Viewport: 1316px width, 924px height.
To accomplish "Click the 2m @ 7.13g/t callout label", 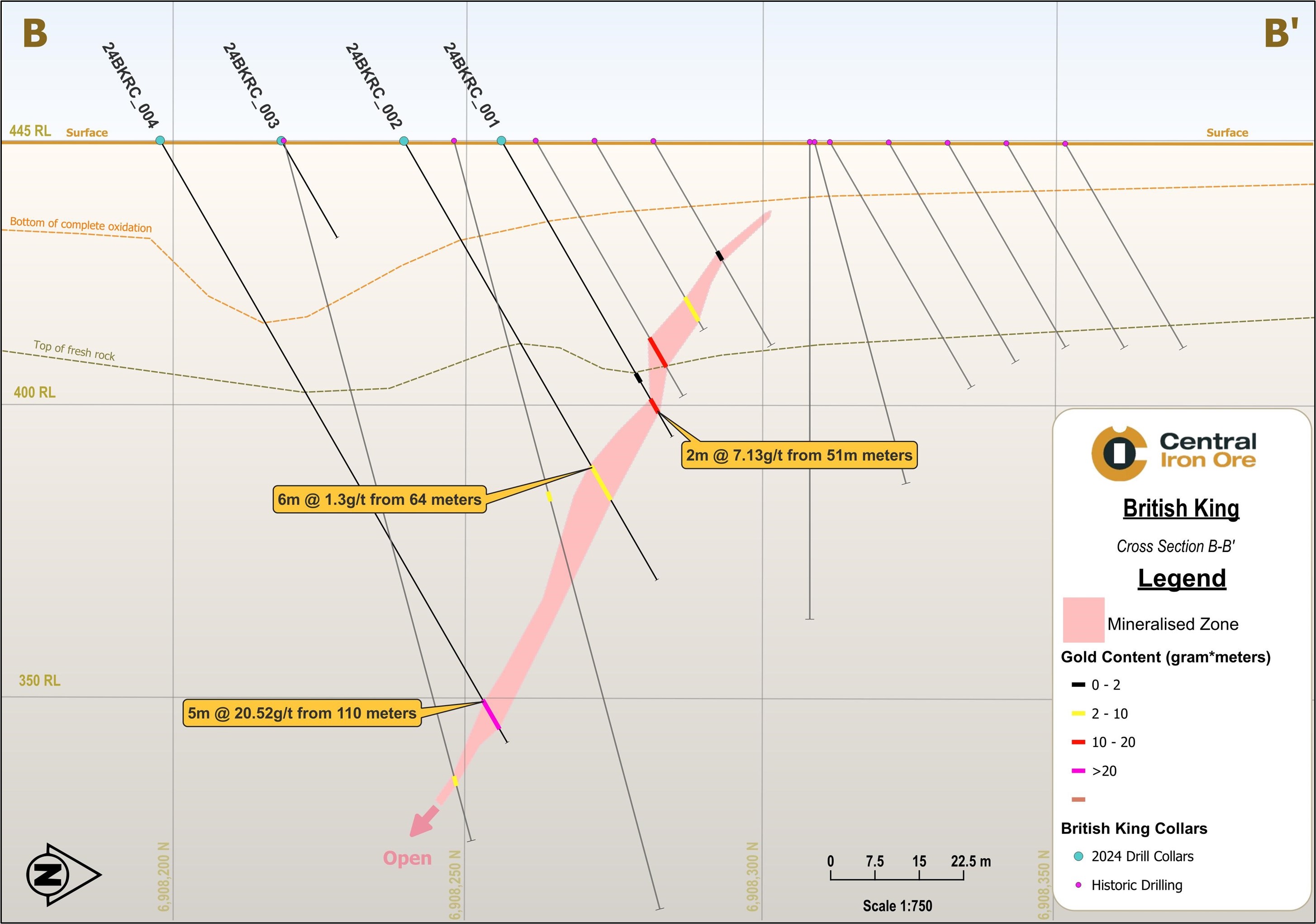I will point(799,455).
